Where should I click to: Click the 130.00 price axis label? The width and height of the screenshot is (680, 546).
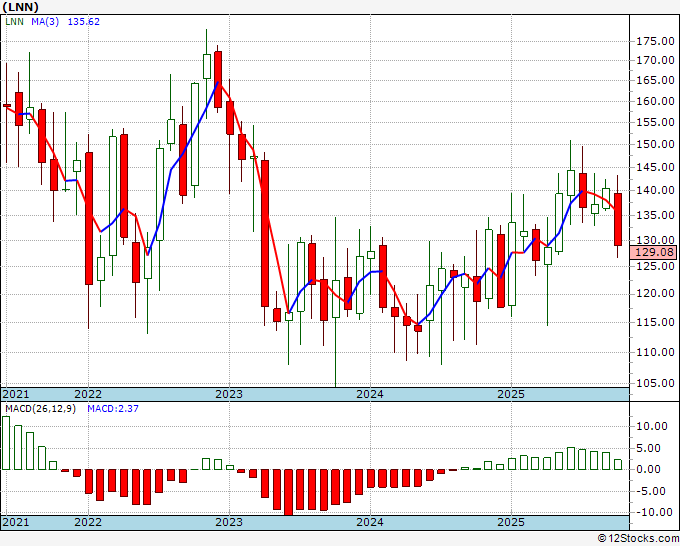pyautogui.click(x=655, y=240)
